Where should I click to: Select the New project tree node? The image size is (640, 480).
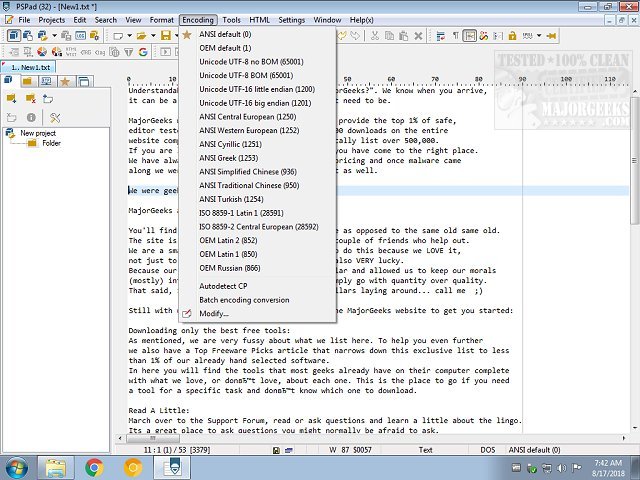pos(38,133)
